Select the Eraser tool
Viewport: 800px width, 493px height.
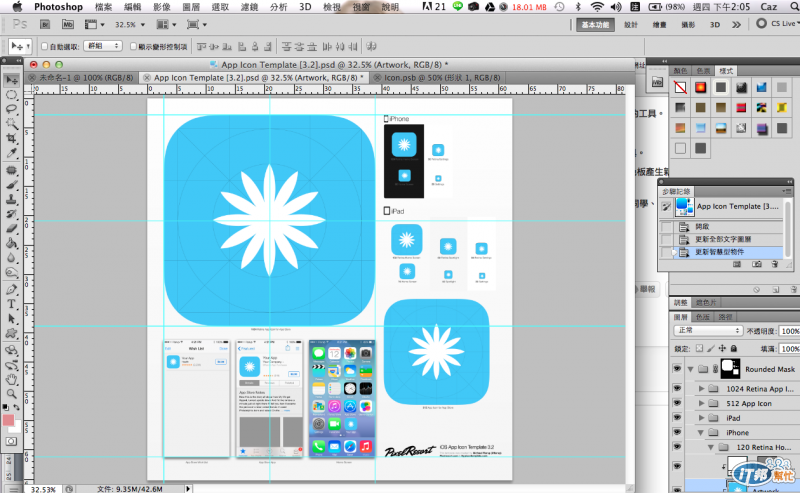coord(11,228)
